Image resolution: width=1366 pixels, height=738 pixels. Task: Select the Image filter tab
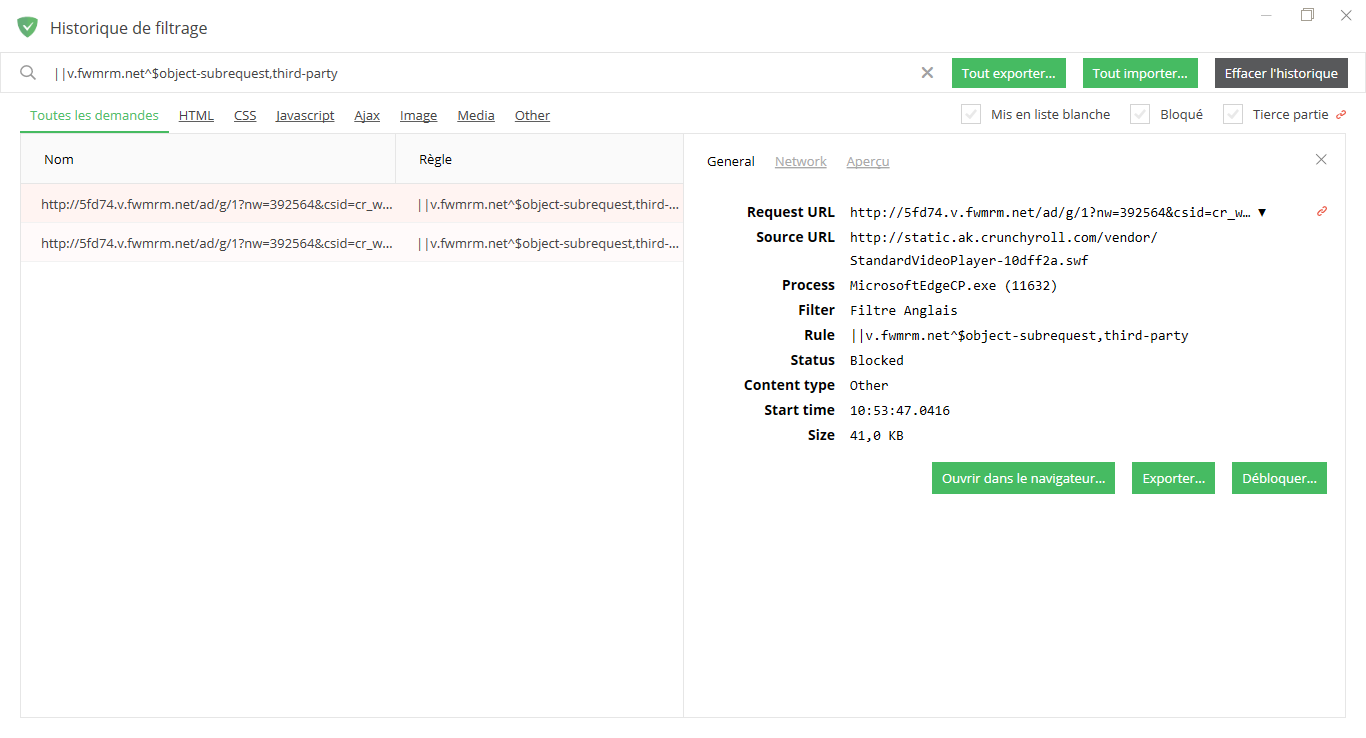click(x=418, y=115)
